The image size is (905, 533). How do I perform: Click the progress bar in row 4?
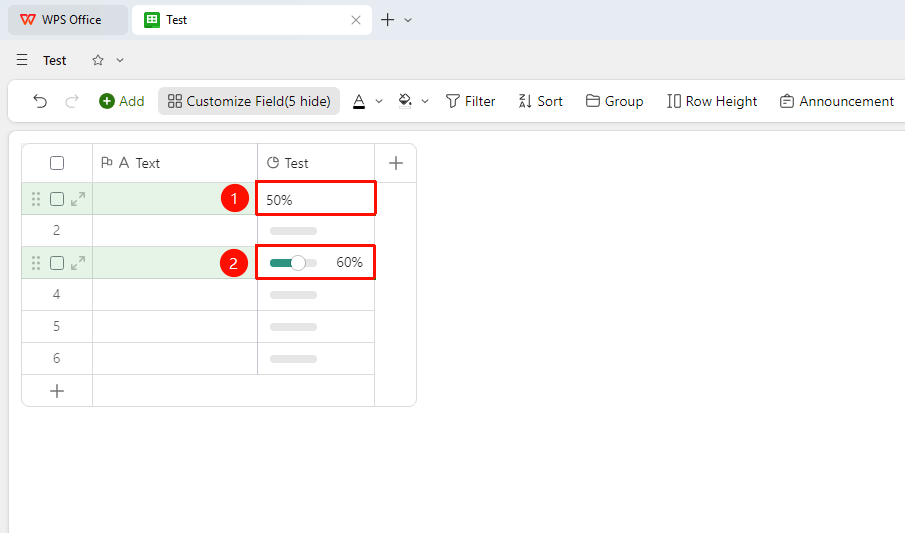[293, 295]
